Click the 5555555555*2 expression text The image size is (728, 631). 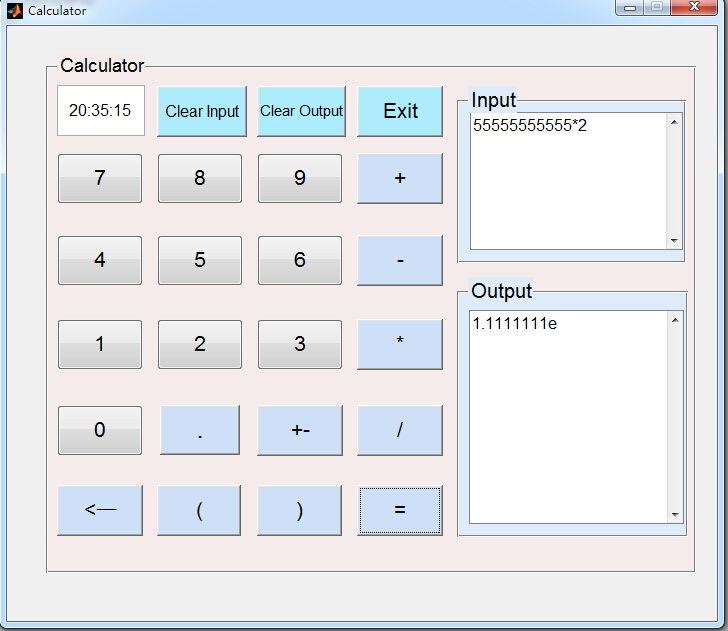click(x=530, y=125)
